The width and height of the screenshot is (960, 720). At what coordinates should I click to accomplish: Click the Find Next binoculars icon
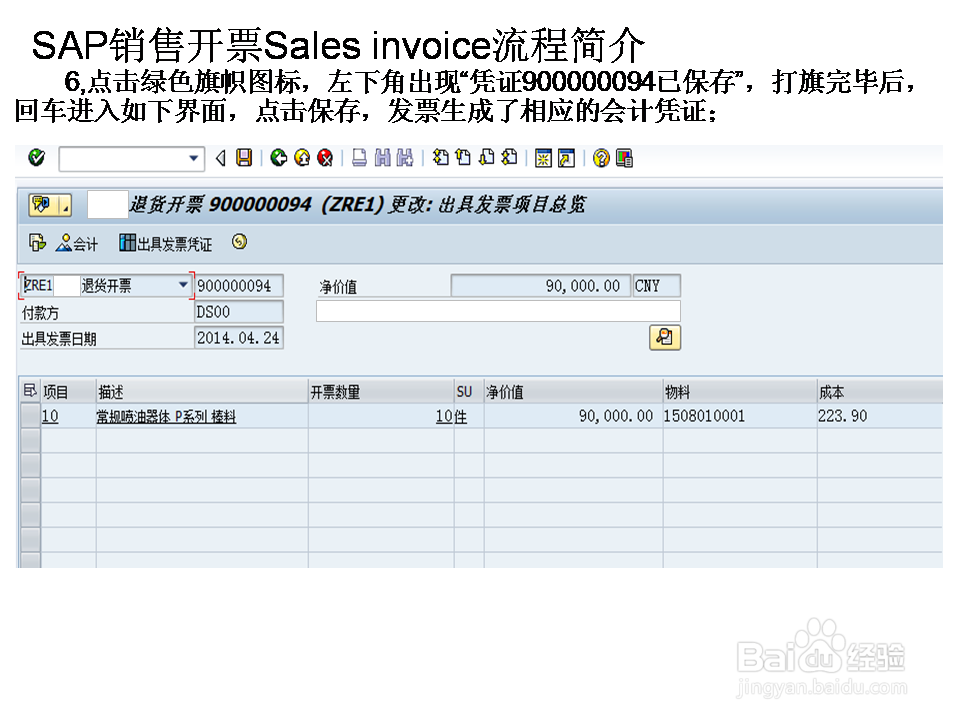[405, 158]
